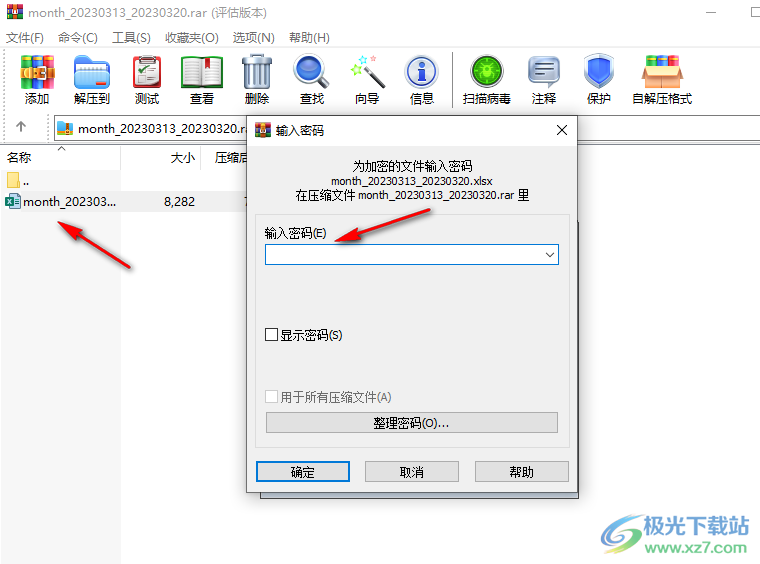Click Organize passwords (整理密码) button
The width and height of the screenshot is (760, 564).
[x=412, y=423]
